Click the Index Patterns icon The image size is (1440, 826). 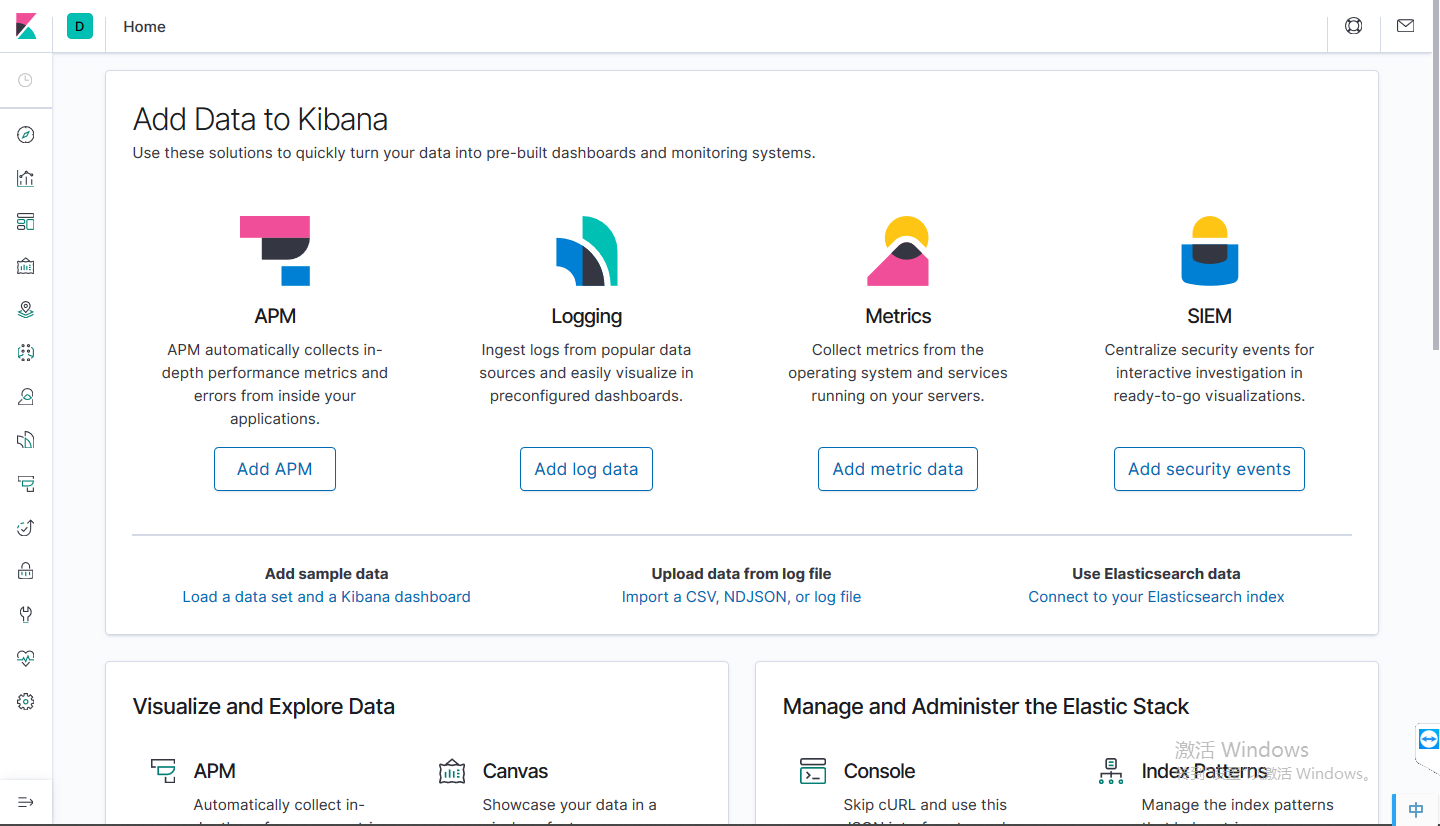pos(1111,771)
